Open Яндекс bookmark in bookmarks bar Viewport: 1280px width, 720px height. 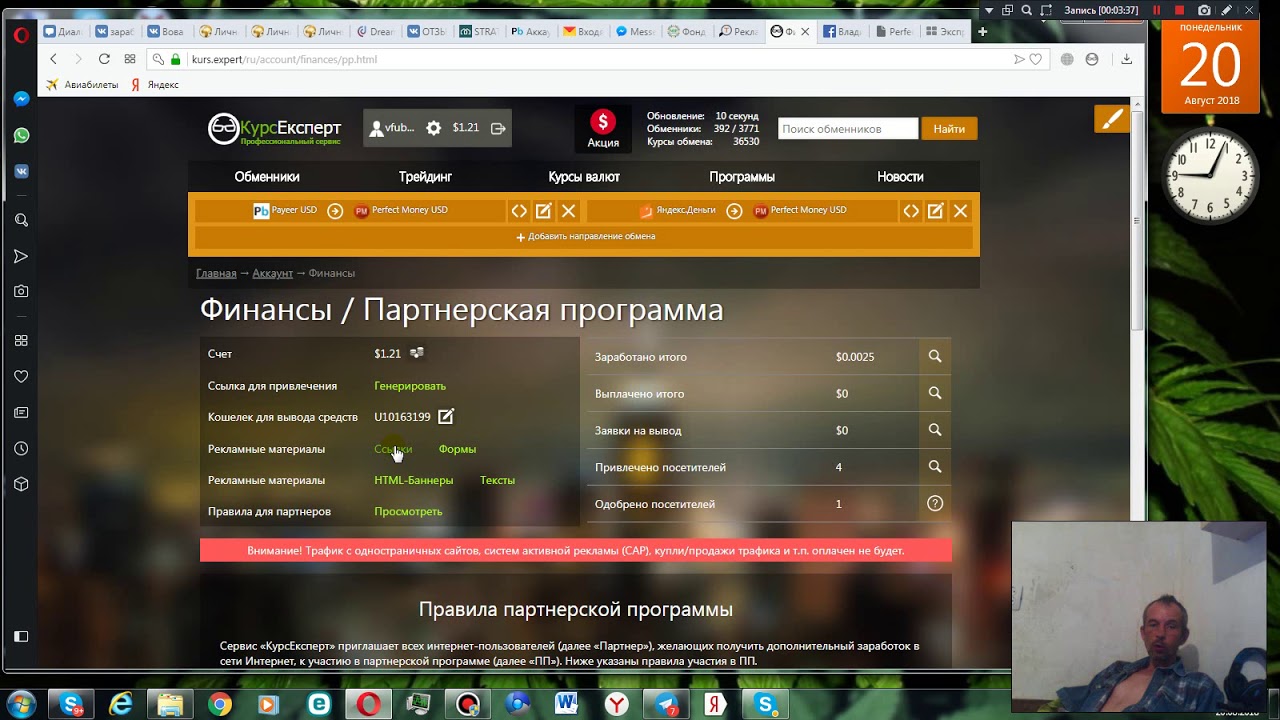[155, 85]
